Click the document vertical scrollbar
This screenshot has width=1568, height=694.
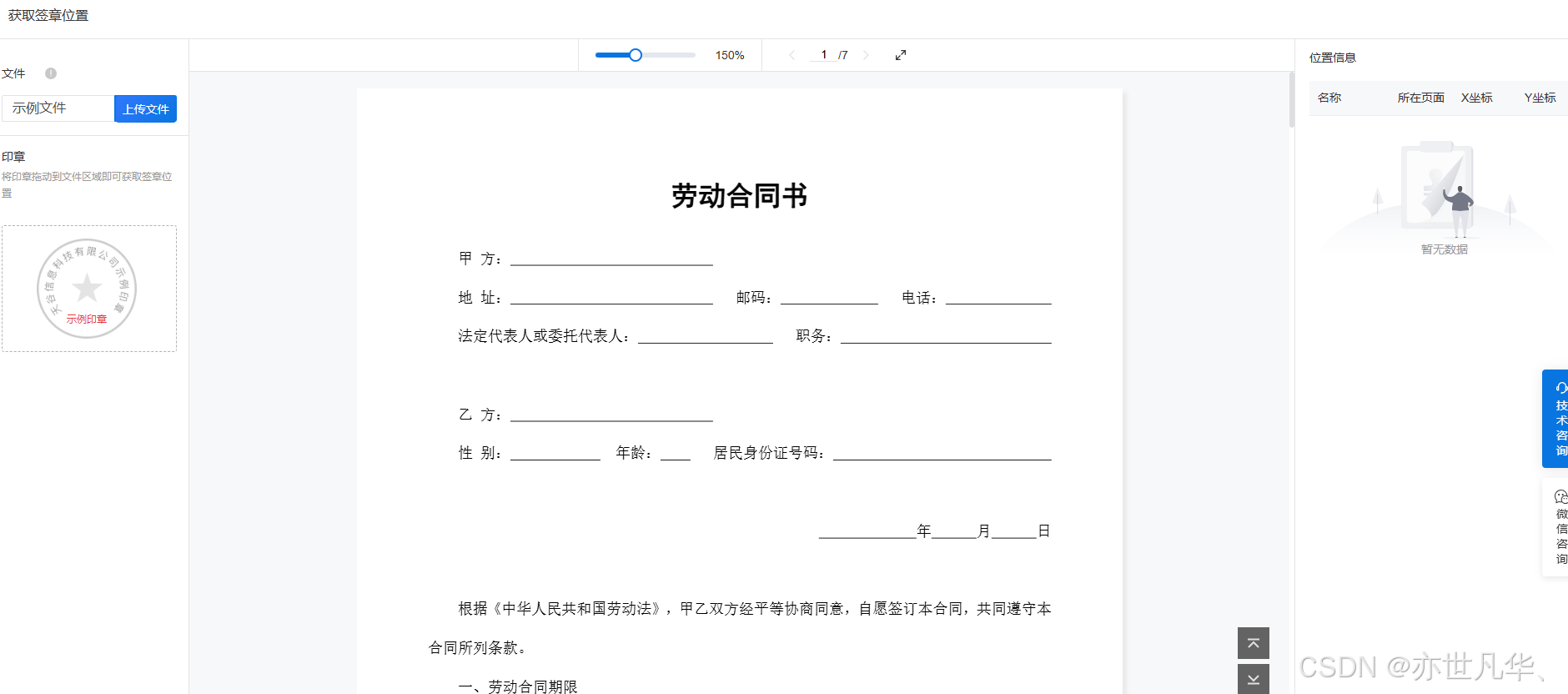pyautogui.click(x=1291, y=100)
